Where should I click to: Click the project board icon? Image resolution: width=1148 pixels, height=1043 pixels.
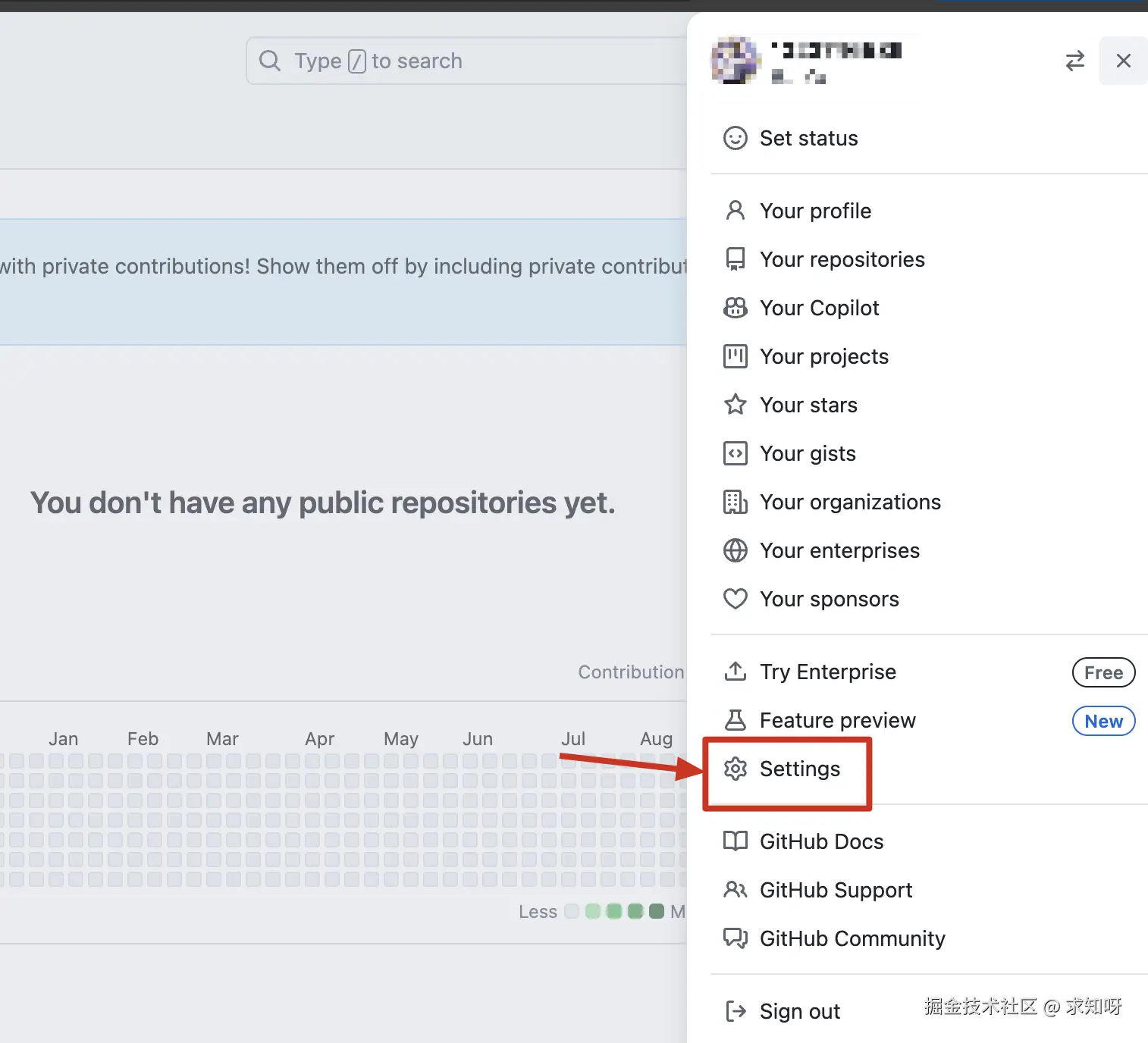735,356
